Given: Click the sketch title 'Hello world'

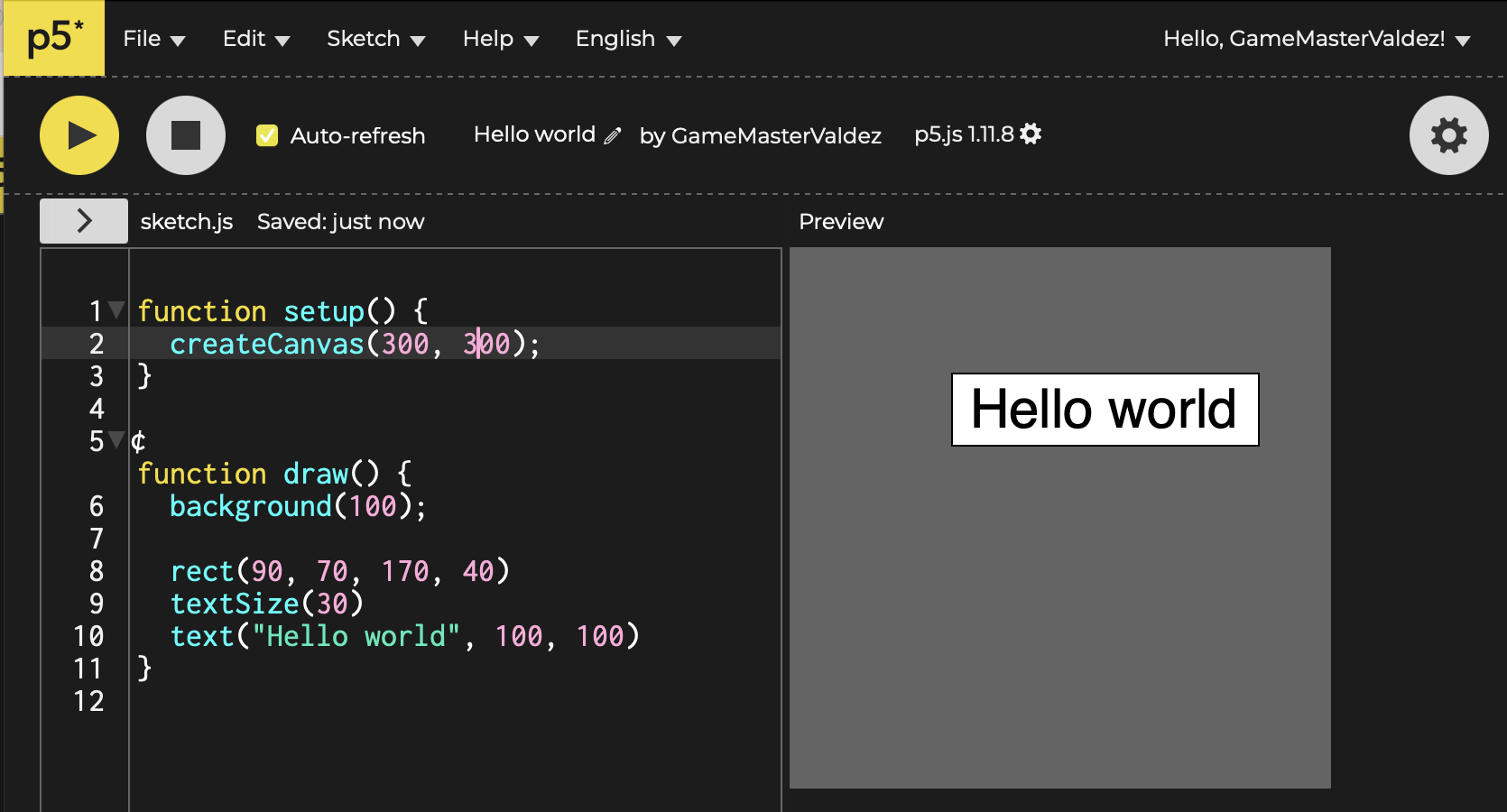Looking at the screenshot, I should (533, 134).
